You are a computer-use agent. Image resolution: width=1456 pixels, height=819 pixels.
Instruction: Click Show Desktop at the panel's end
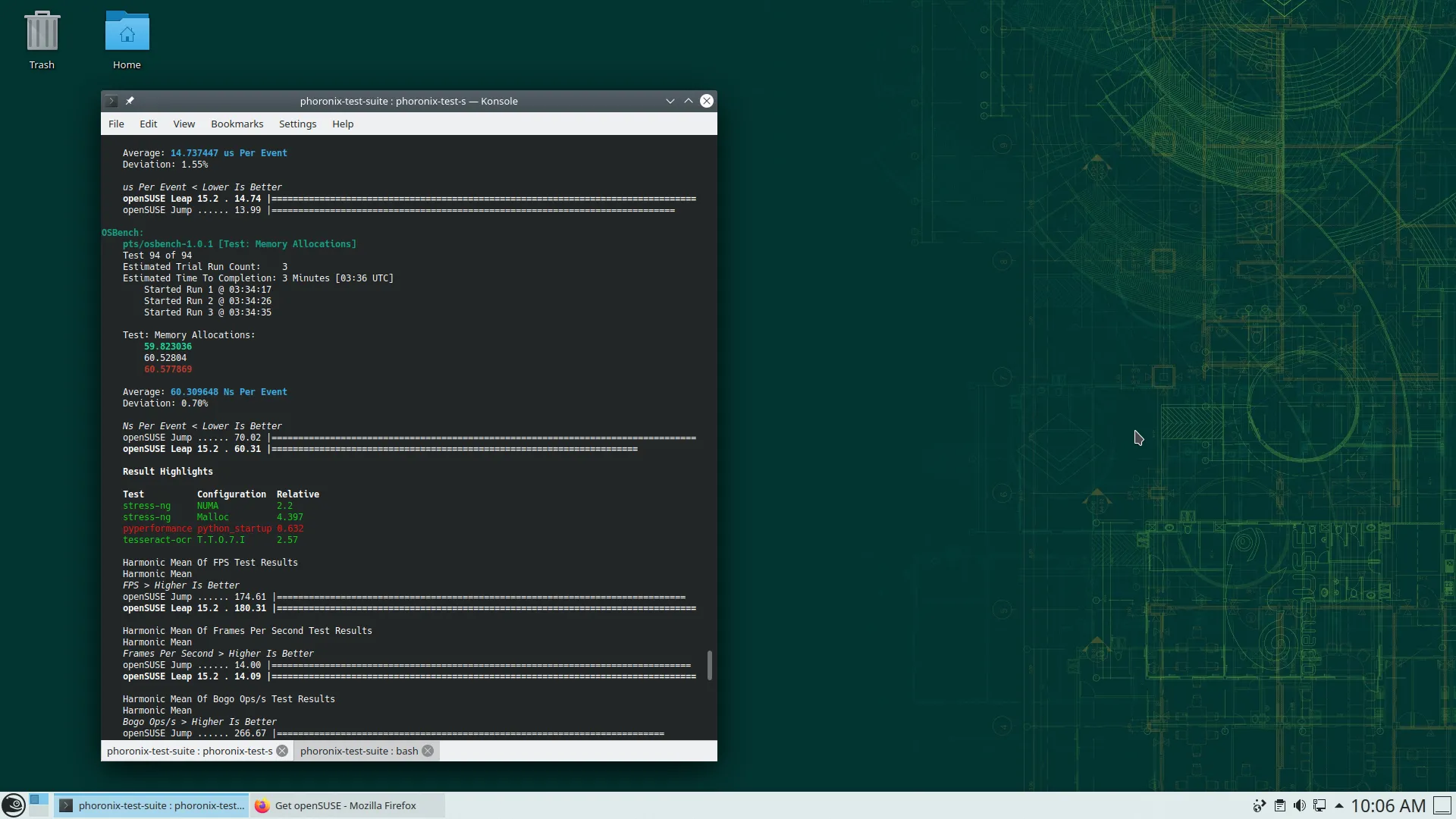pos(1442,805)
